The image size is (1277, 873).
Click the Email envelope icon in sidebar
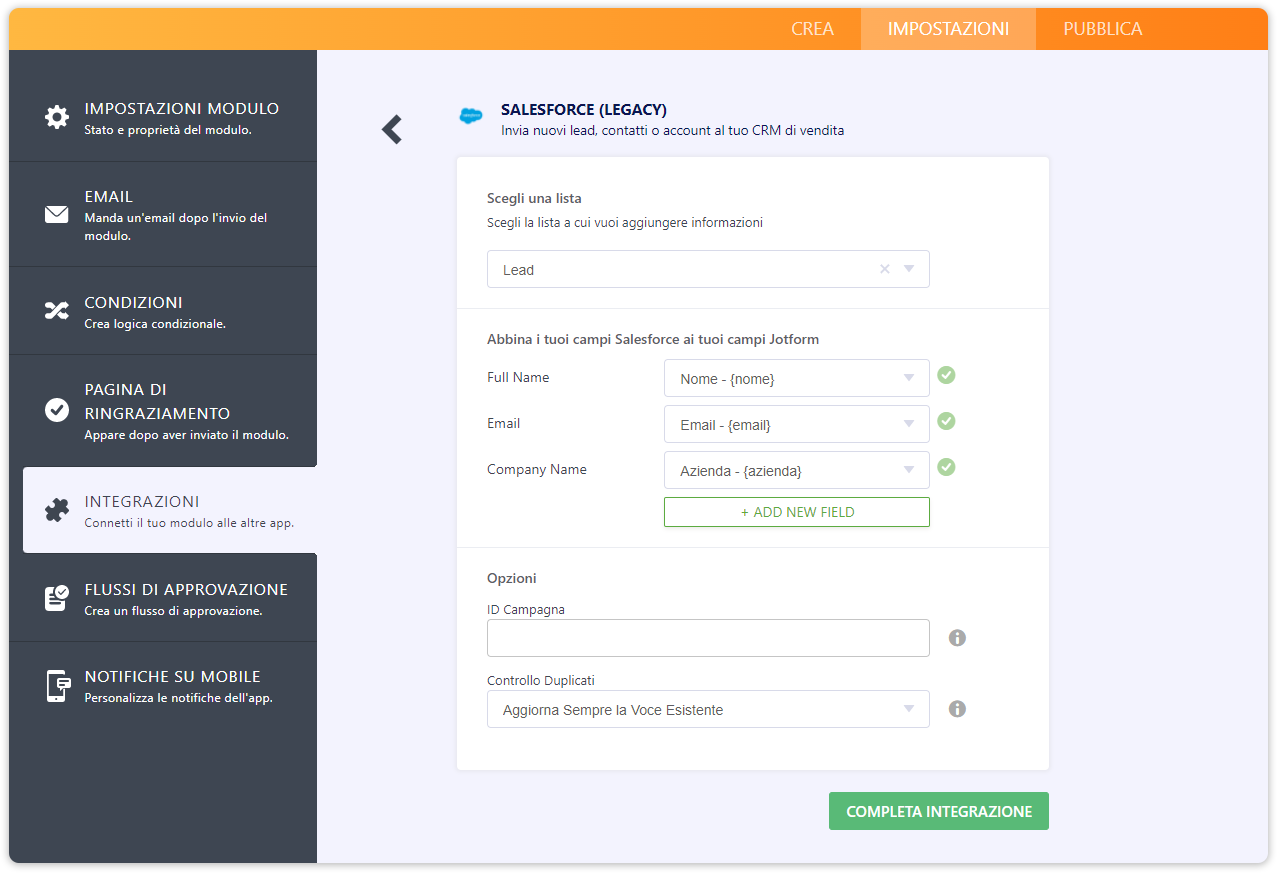57,214
